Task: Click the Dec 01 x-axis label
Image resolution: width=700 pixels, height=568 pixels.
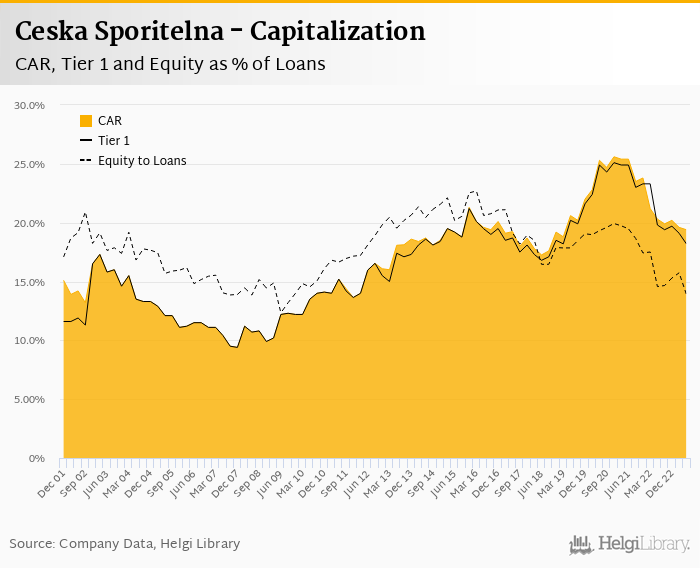Action: click(51, 484)
